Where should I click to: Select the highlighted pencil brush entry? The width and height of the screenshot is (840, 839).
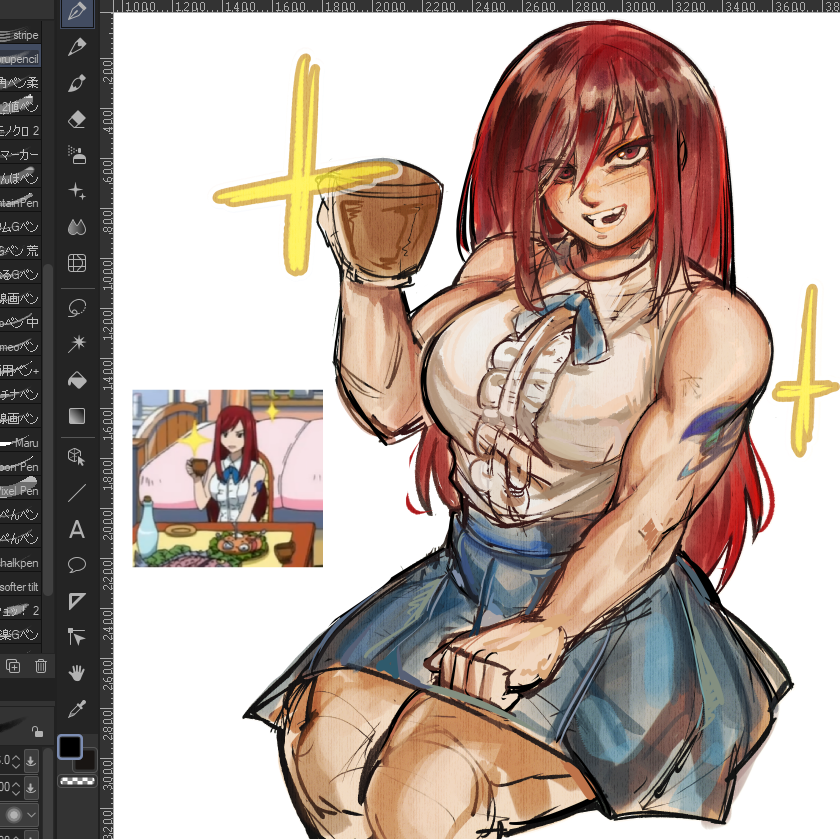20,58
